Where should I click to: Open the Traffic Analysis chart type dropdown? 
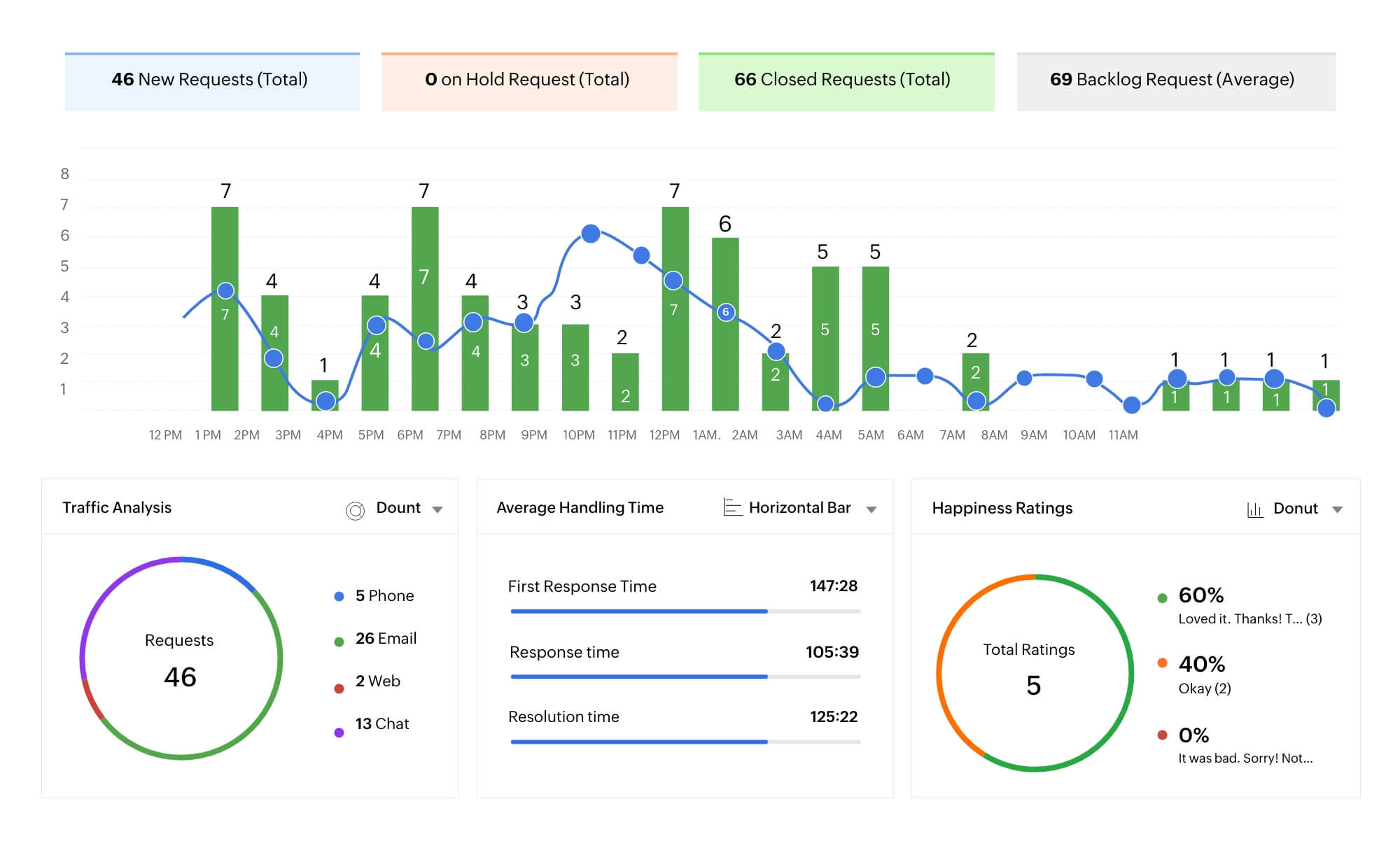coord(437,509)
